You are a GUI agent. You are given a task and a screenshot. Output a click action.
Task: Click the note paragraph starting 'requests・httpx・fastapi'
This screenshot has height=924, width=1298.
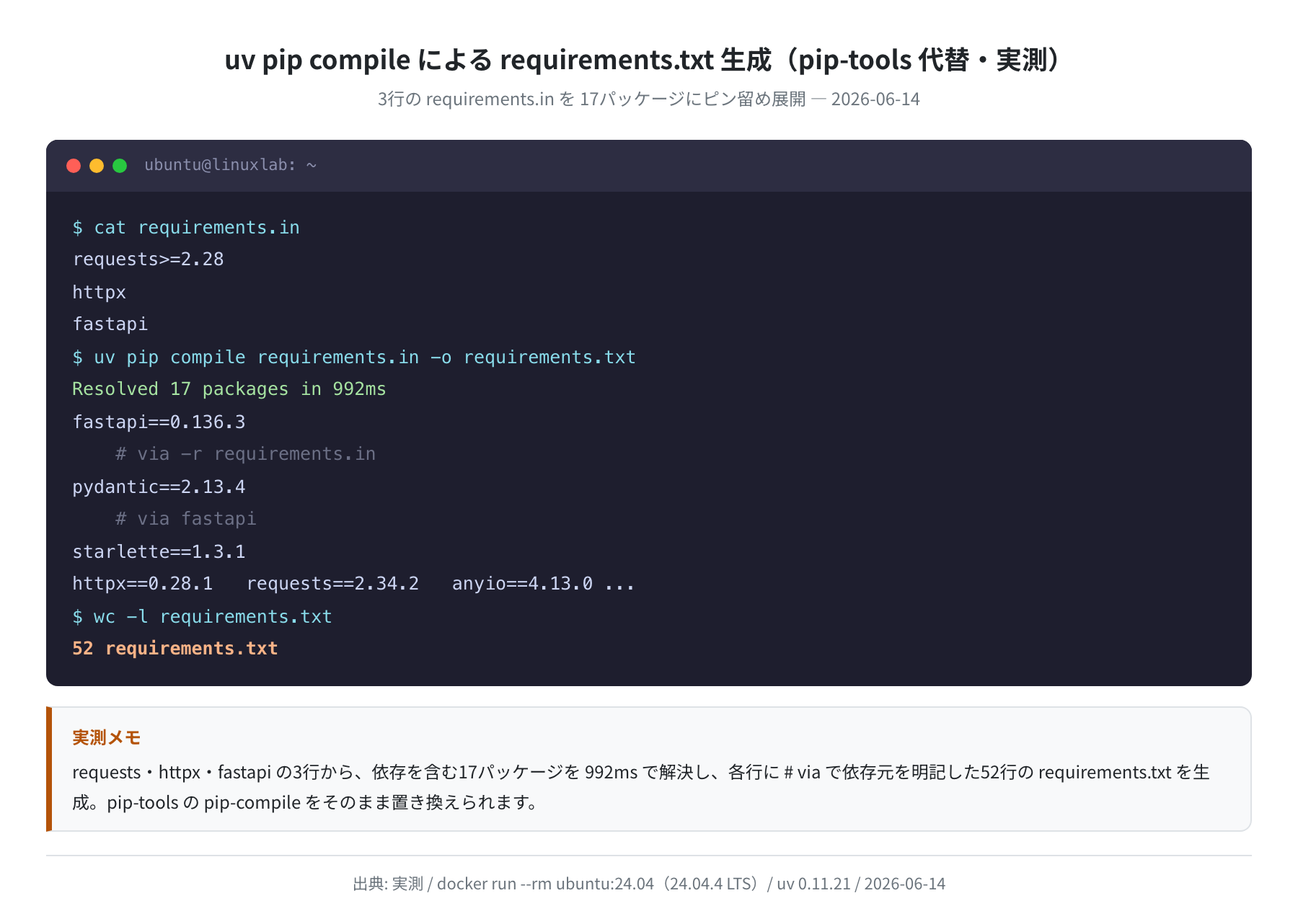[x=641, y=787]
